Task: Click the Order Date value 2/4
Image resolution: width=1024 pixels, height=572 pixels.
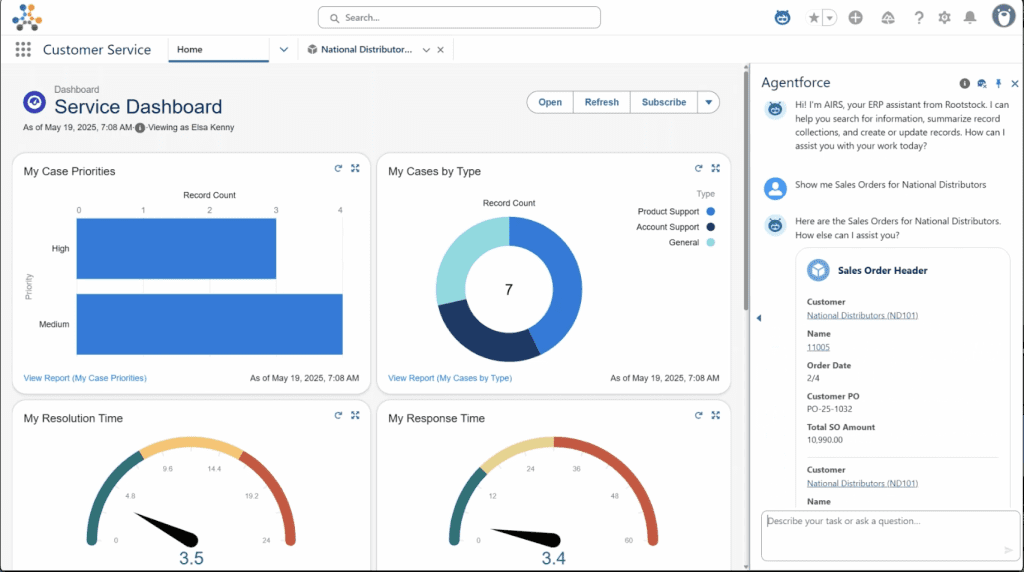Action: (x=813, y=378)
